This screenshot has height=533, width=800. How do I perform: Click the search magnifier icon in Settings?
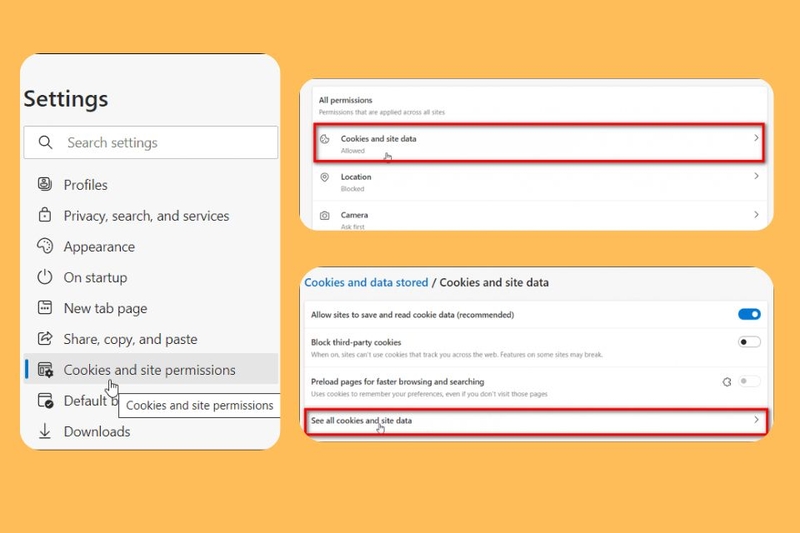45,142
